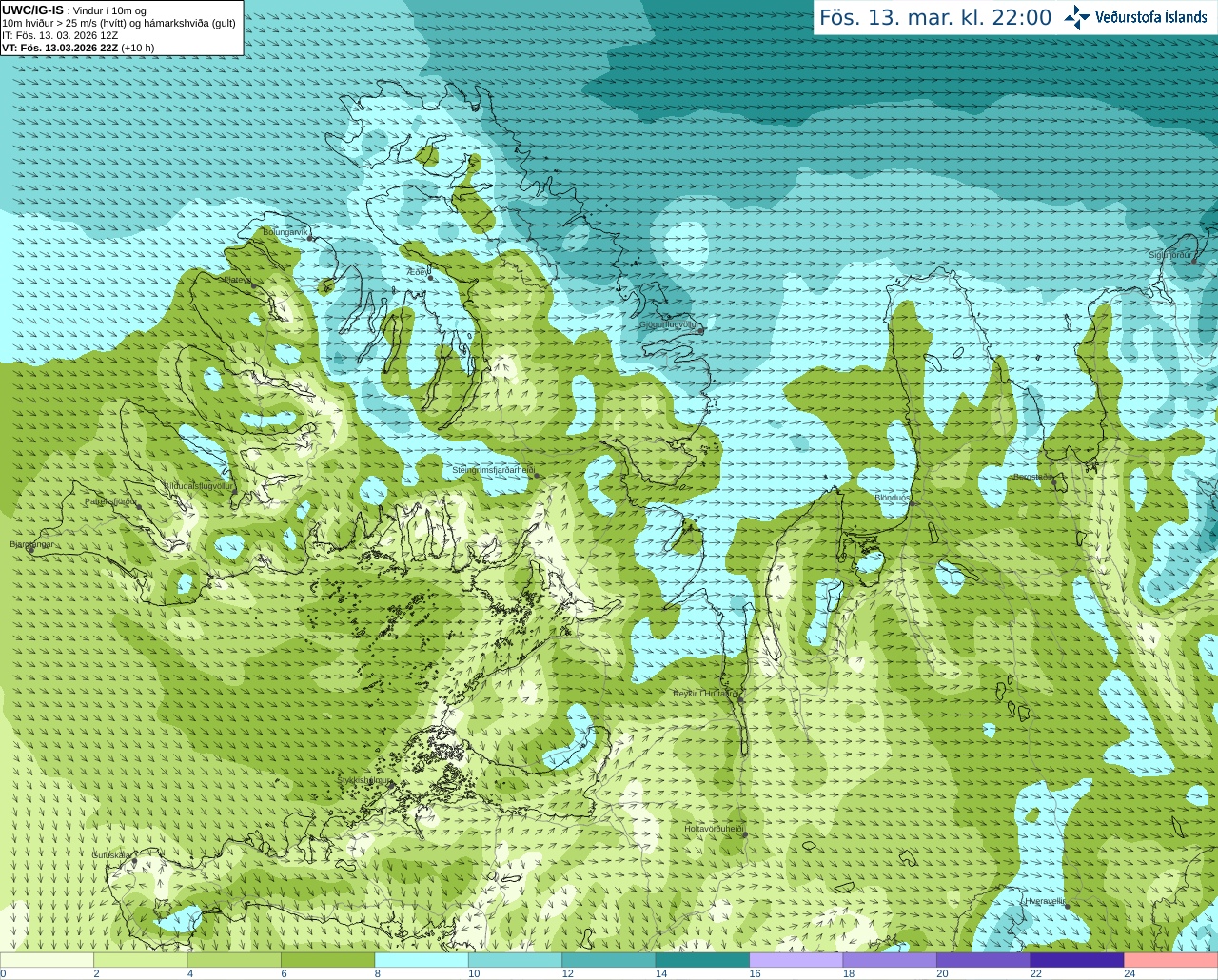Click the Bolungarvík station label
The image size is (1218, 980).
(x=285, y=231)
